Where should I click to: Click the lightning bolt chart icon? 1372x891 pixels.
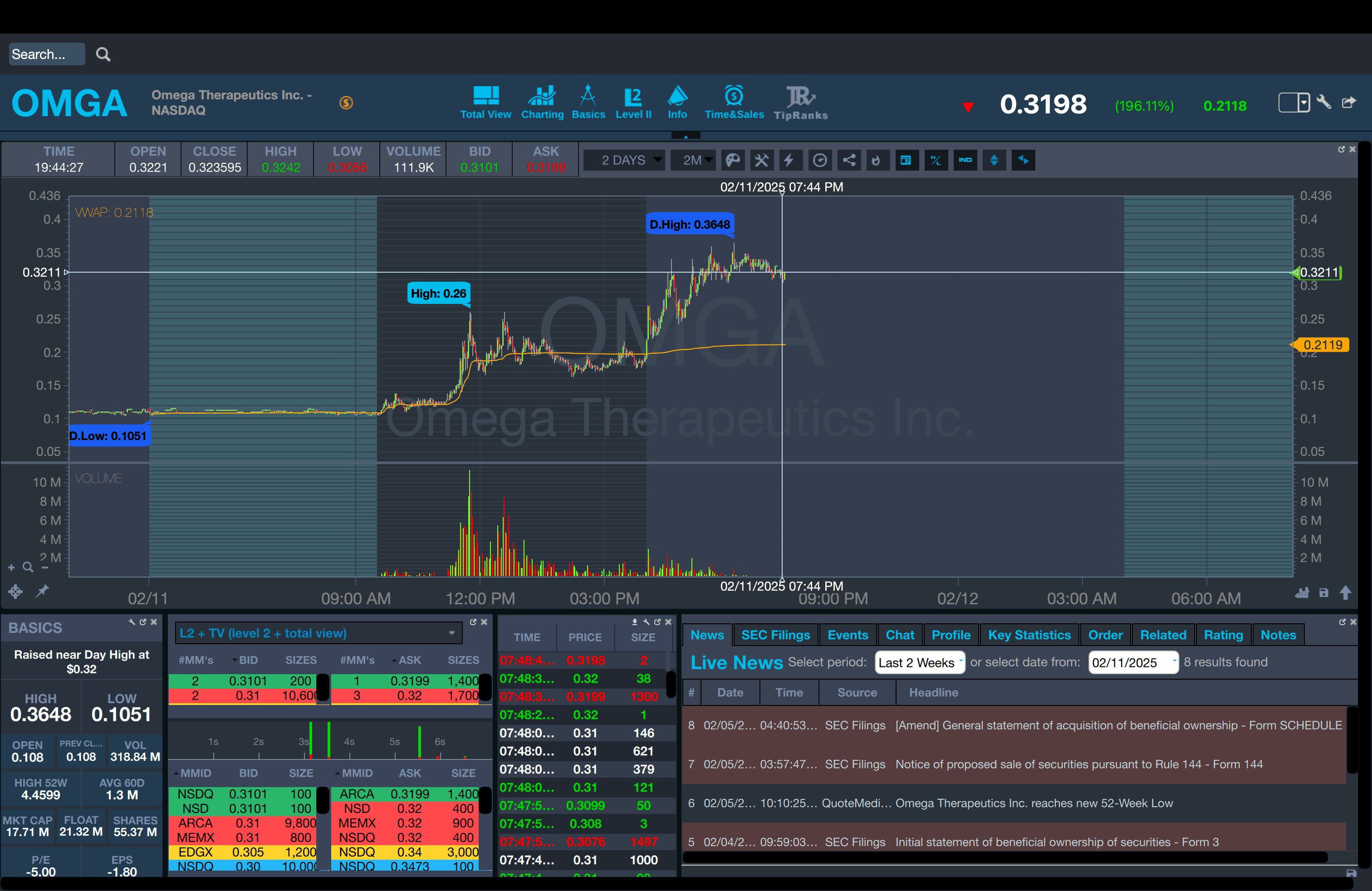(x=790, y=160)
